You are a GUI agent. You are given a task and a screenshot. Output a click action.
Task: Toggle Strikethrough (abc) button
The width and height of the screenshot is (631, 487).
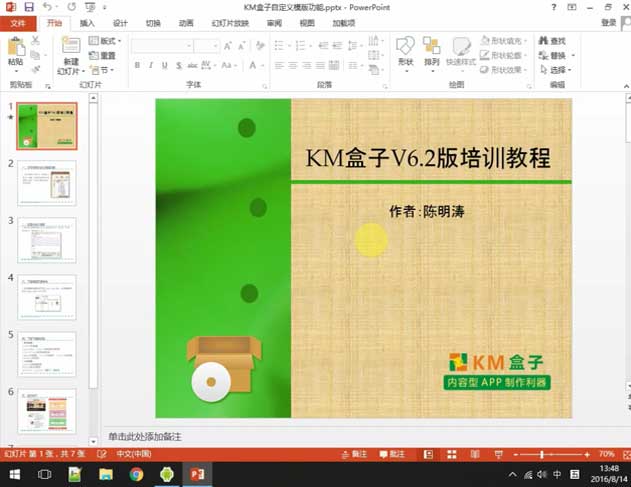[192, 65]
